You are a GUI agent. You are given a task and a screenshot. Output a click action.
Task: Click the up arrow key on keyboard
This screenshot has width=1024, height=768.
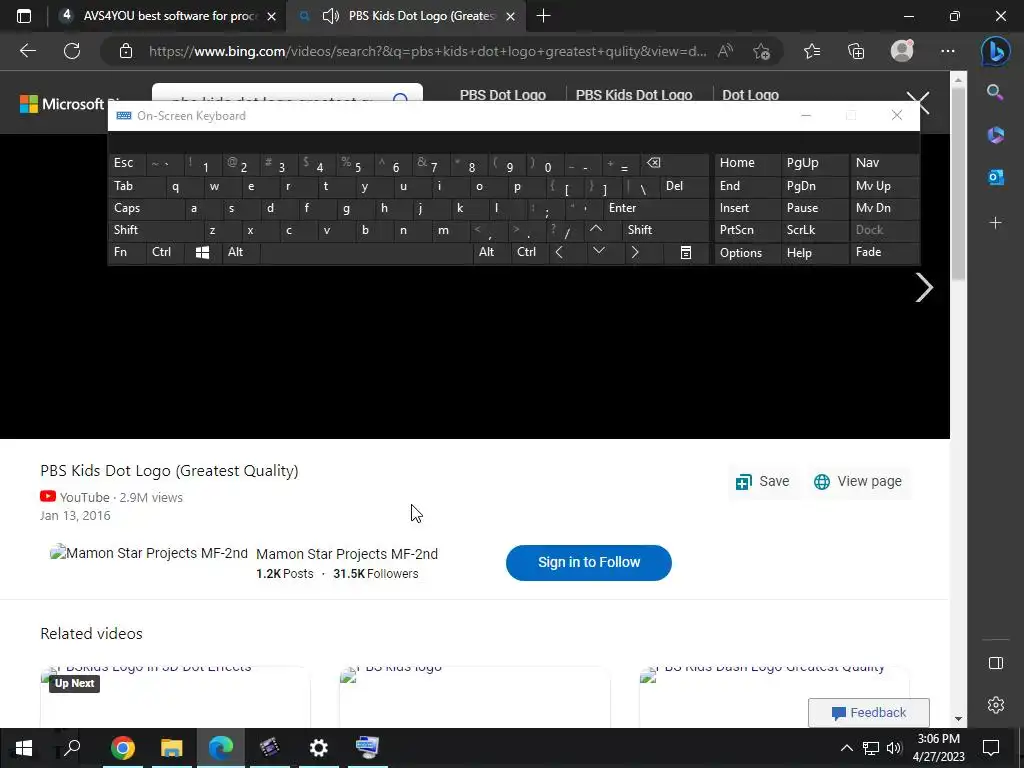[x=596, y=229]
